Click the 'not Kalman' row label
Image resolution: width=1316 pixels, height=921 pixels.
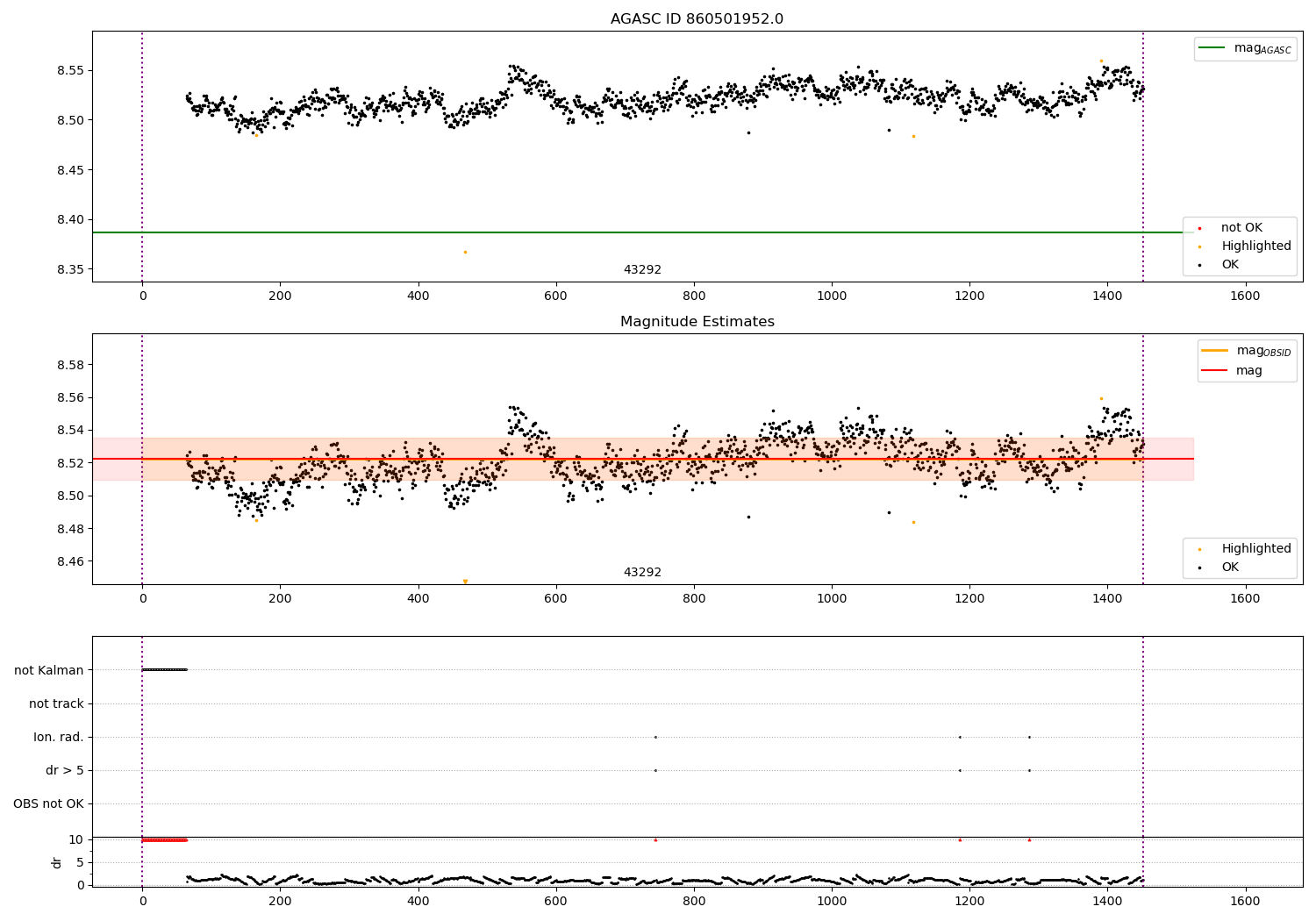click(49, 670)
